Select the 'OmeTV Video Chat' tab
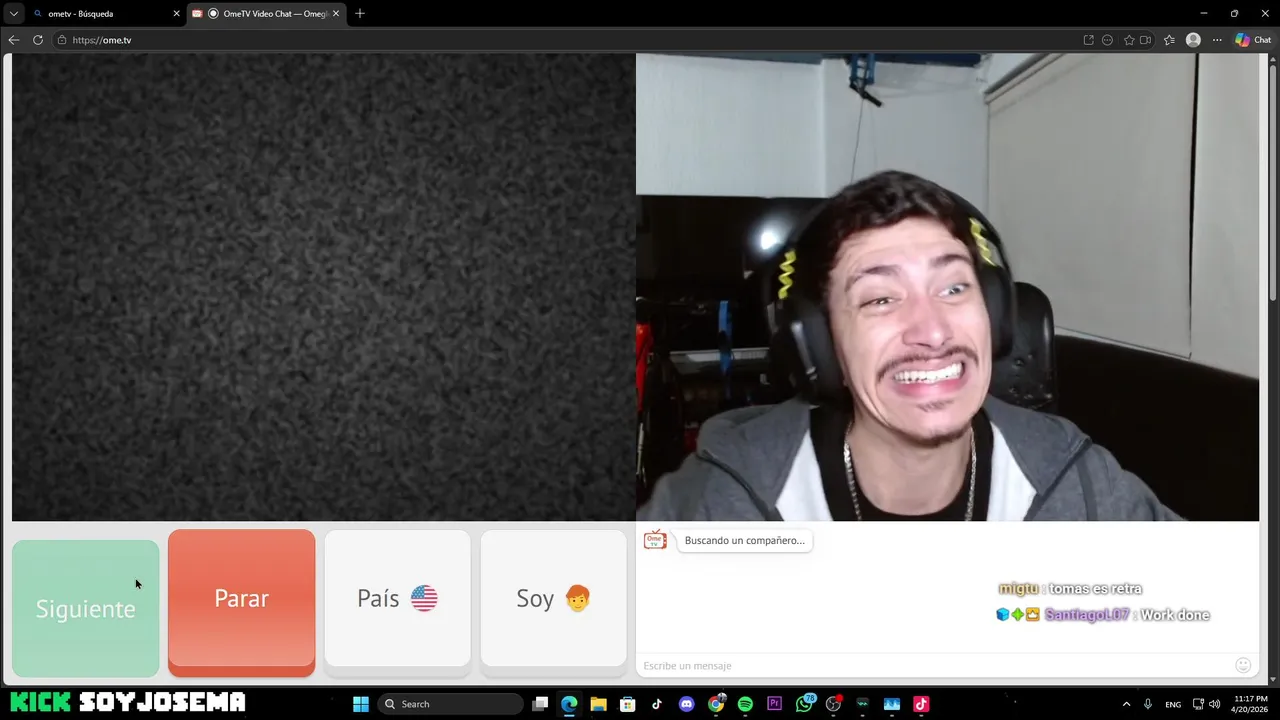The width and height of the screenshot is (1280, 720). pos(267,14)
